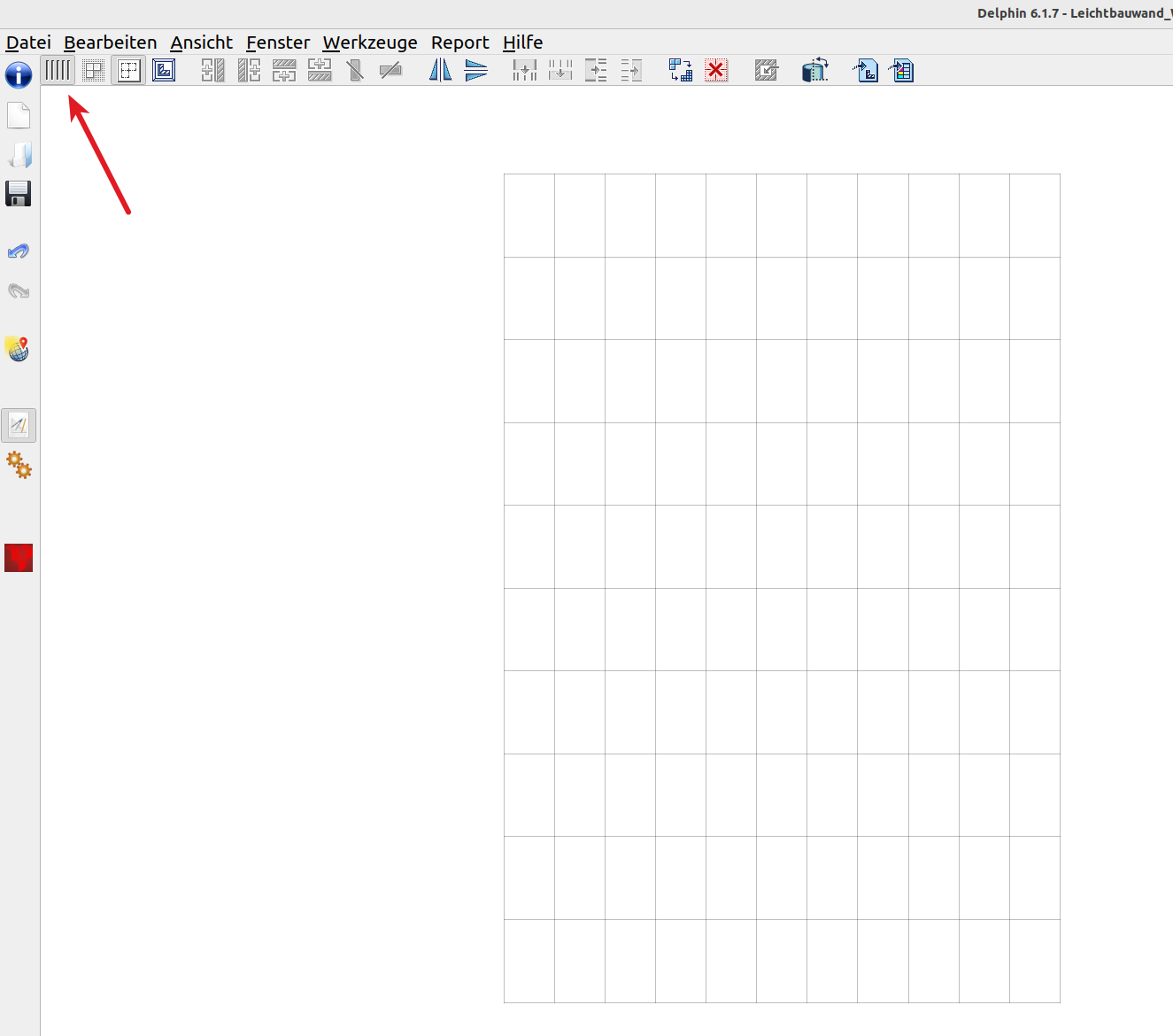Viewport: 1173px width, 1036px height.
Task: Undo the last action with blue arrow
Action: [x=19, y=251]
